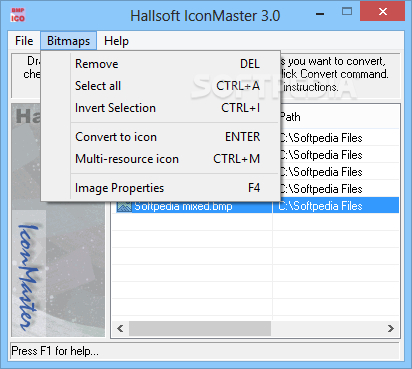The height and width of the screenshot is (369, 412).
Task: Open the File menu
Action: click(x=24, y=41)
